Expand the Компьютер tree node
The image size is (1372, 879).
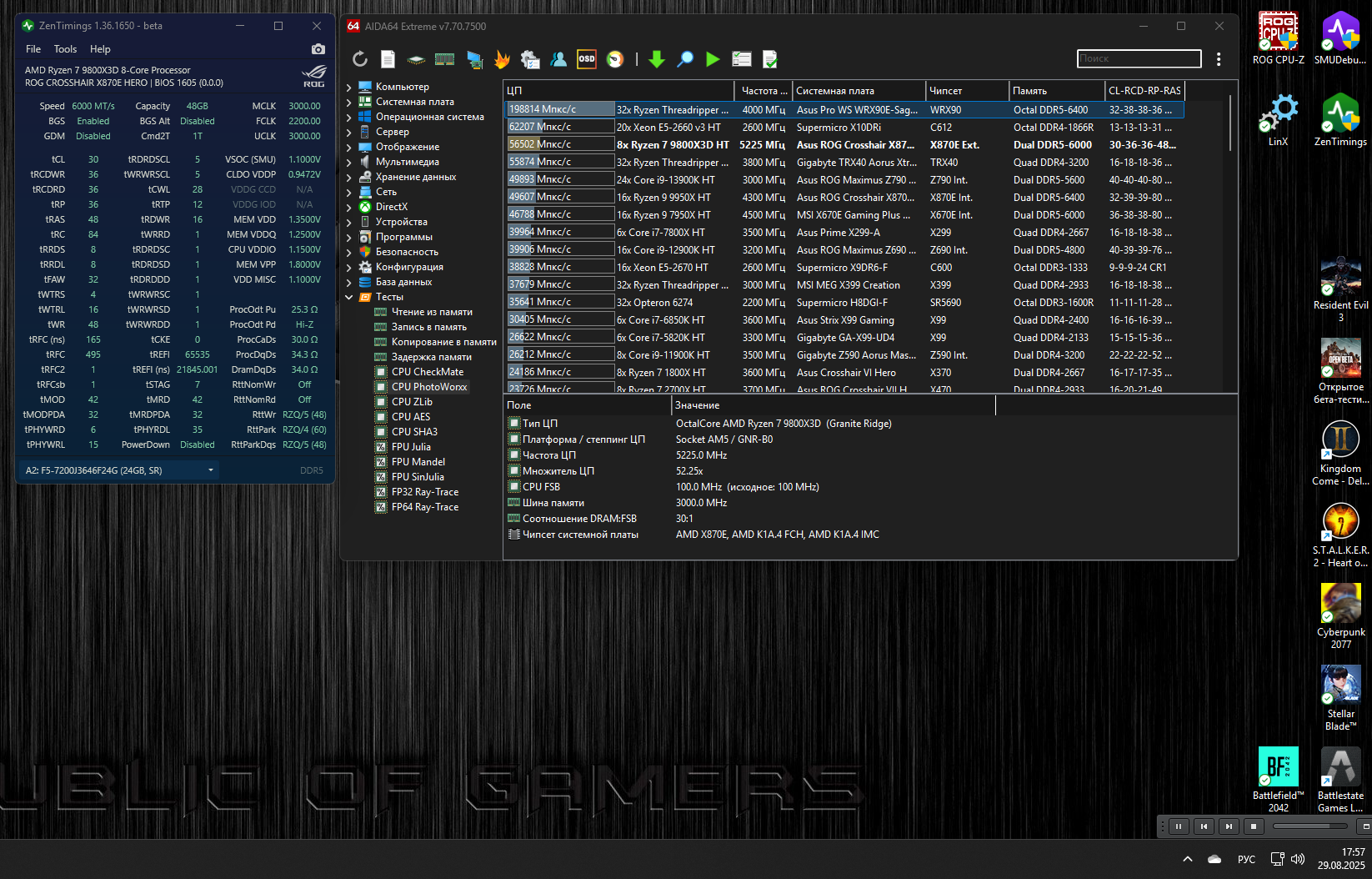348,87
